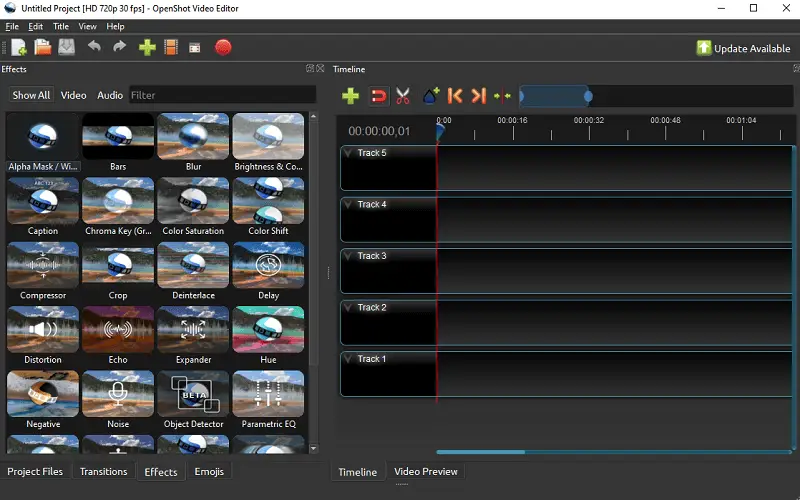Viewport: 800px width, 500px height.
Task: Select the Blur effect thumbnail
Action: [193, 136]
